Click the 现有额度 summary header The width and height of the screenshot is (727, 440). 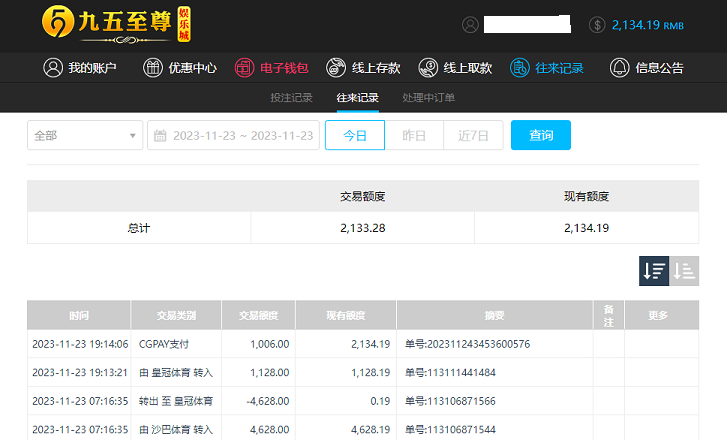(x=587, y=196)
